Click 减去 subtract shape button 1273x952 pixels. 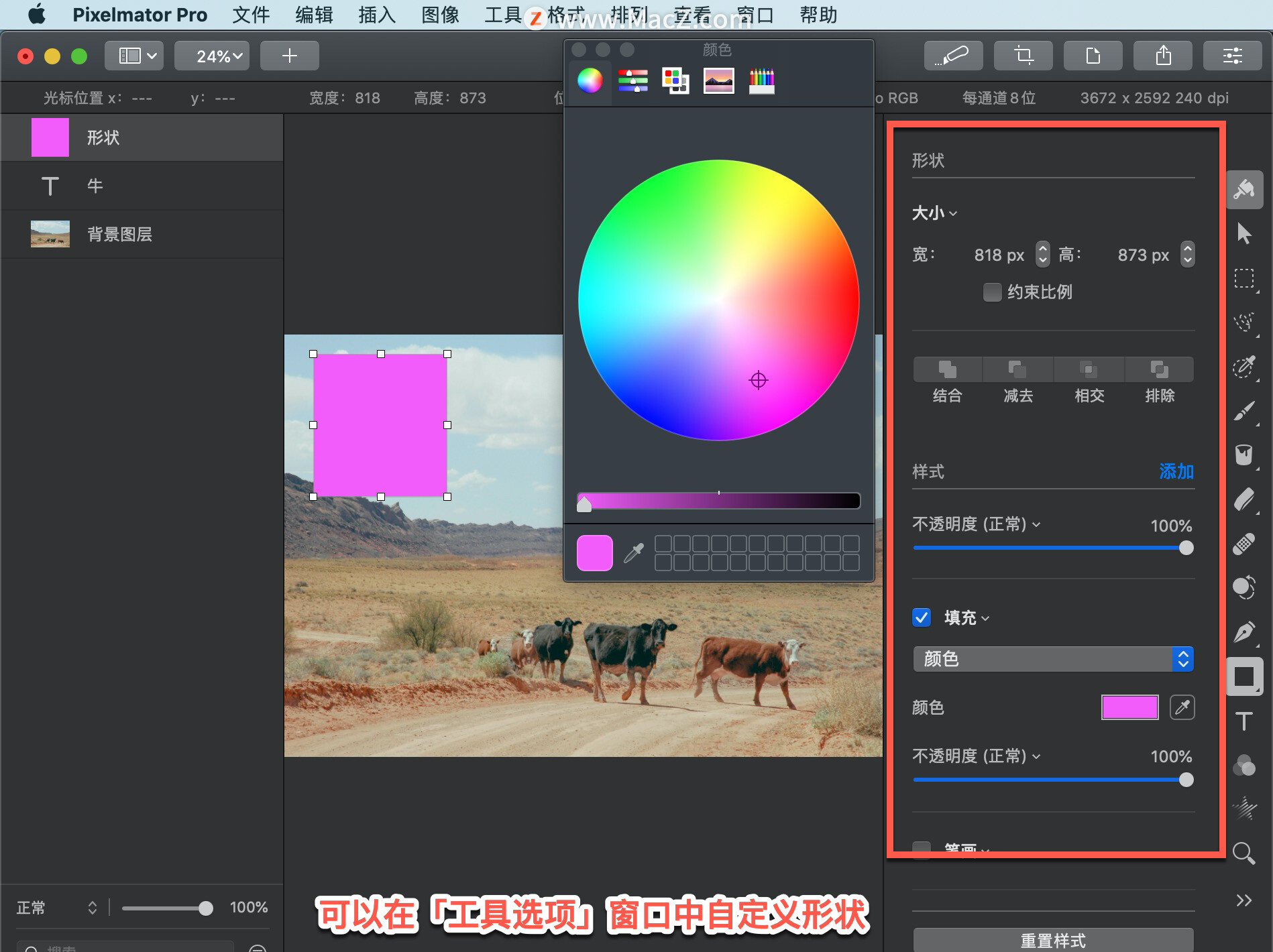point(1017,369)
